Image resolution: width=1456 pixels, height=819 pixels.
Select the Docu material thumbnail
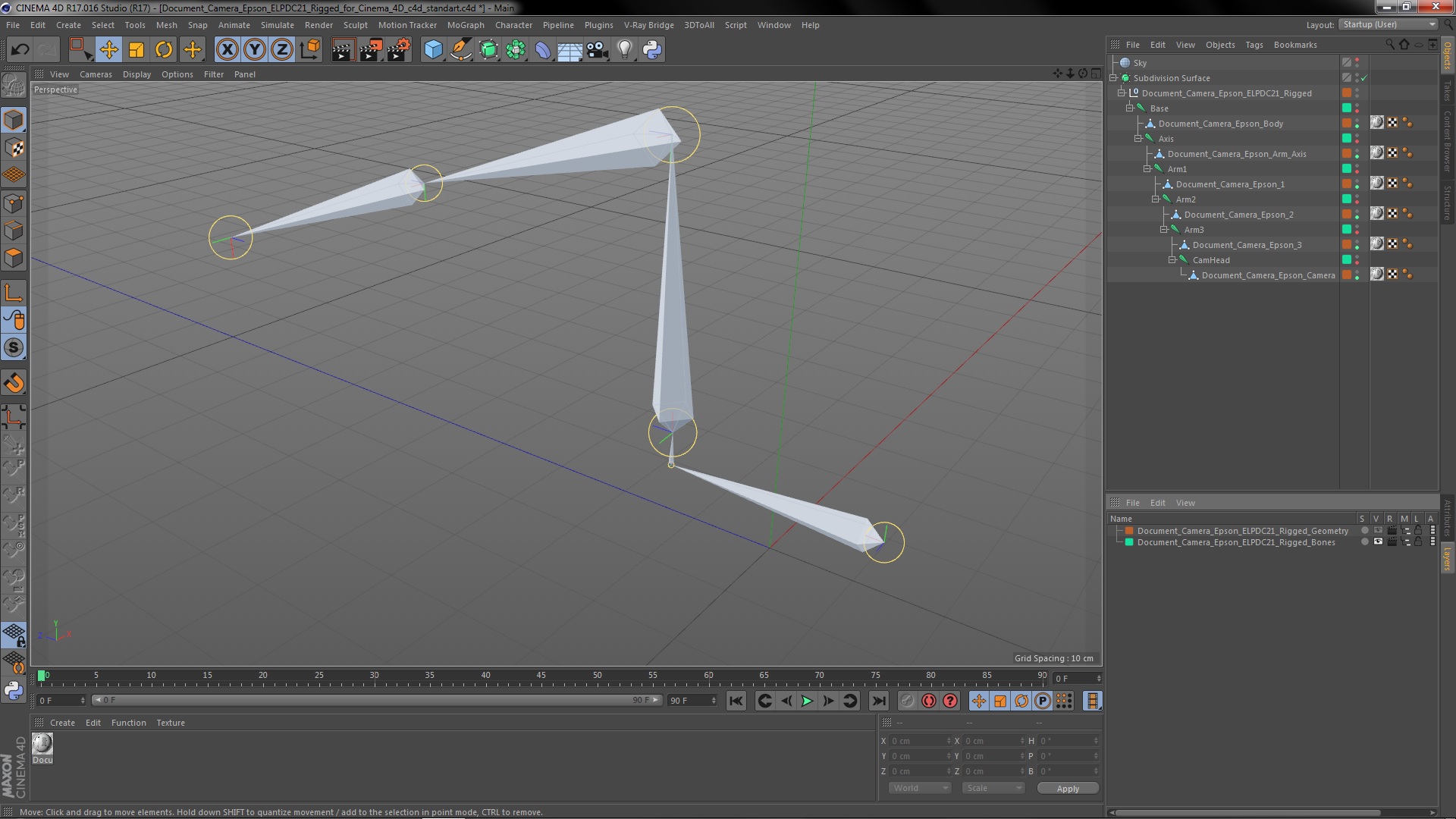tap(42, 743)
